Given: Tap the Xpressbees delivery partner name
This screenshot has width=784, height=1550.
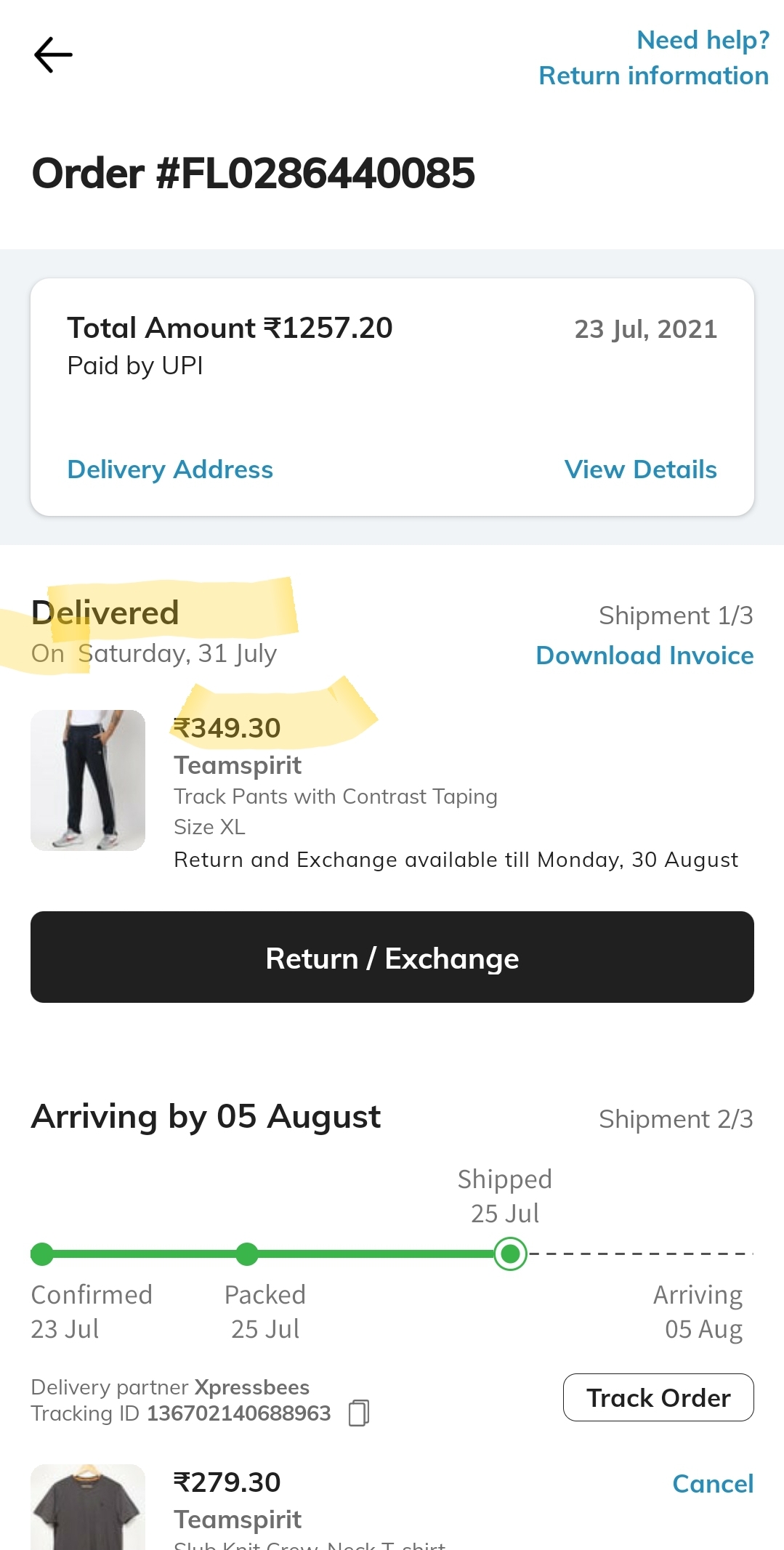Looking at the screenshot, I should (251, 1387).
